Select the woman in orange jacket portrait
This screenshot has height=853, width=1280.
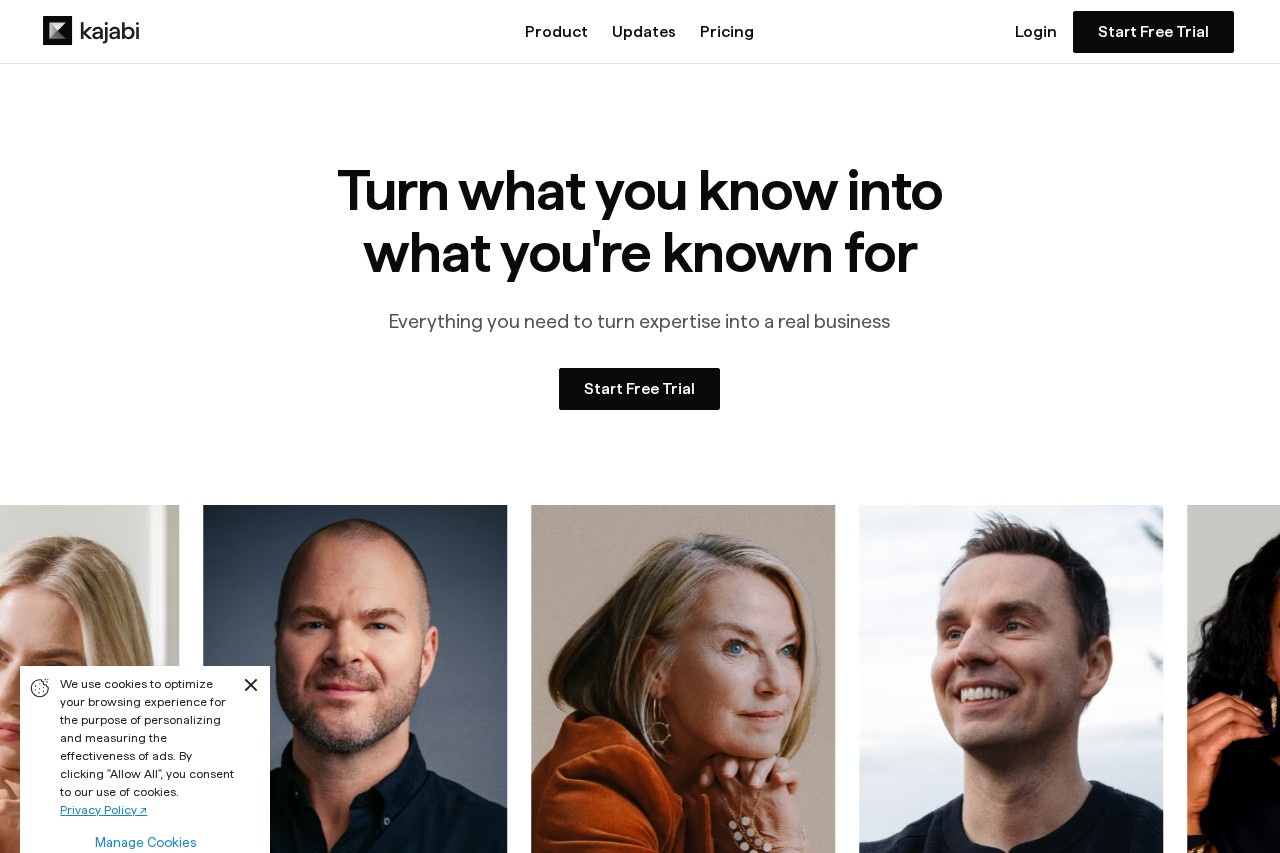tap(683, 679)
